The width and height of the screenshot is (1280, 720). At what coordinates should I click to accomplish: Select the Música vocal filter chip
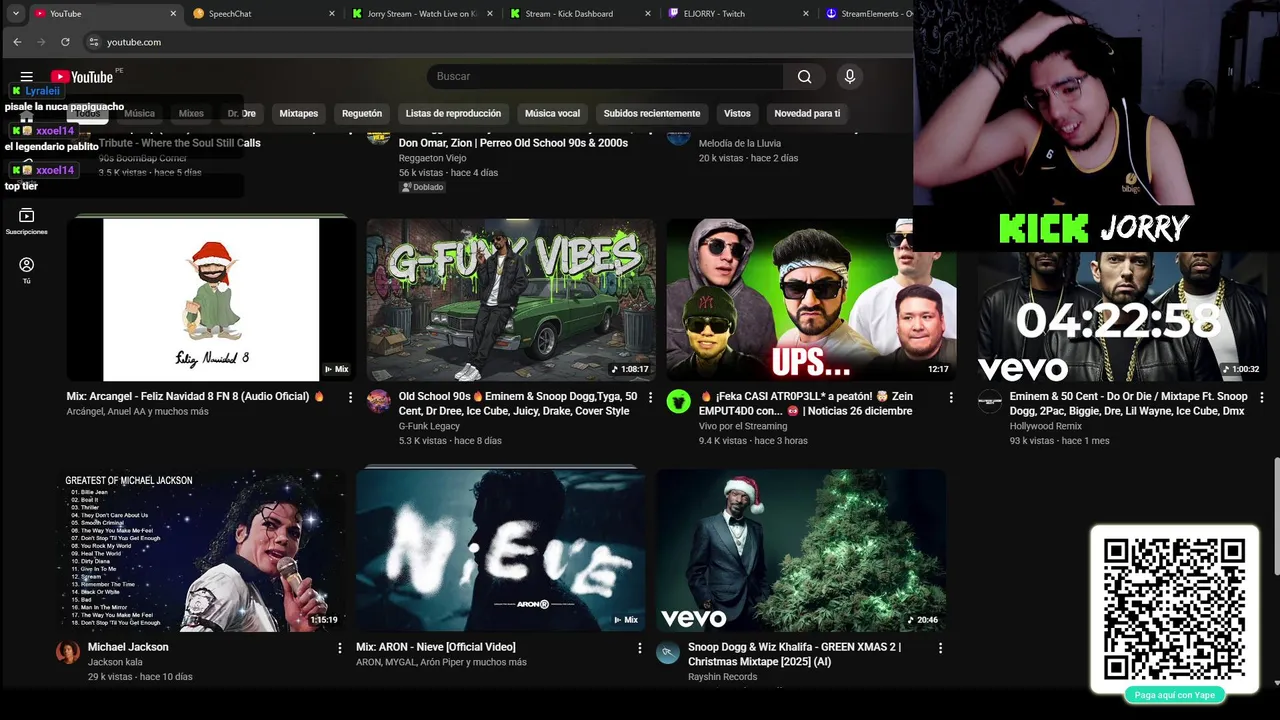point(552,113)
